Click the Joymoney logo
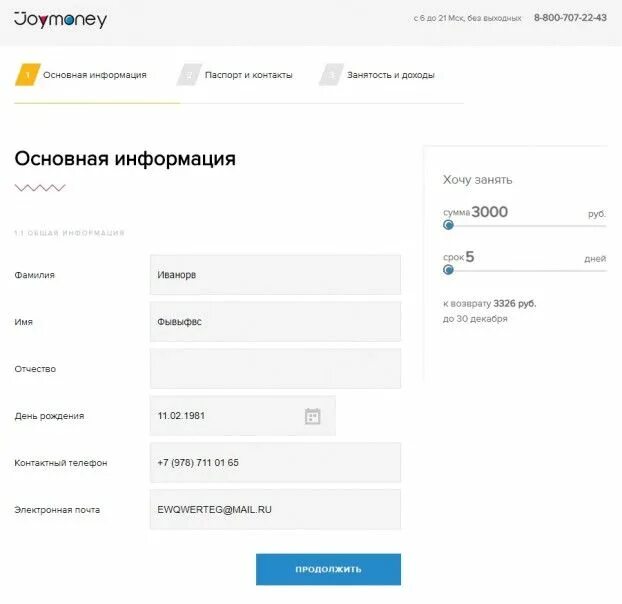 pyautogui.click(x=61, y=19)
